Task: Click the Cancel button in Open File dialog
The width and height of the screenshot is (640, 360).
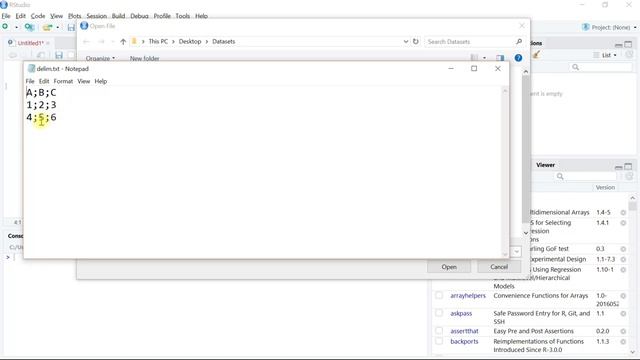Action: coord(499,267)
